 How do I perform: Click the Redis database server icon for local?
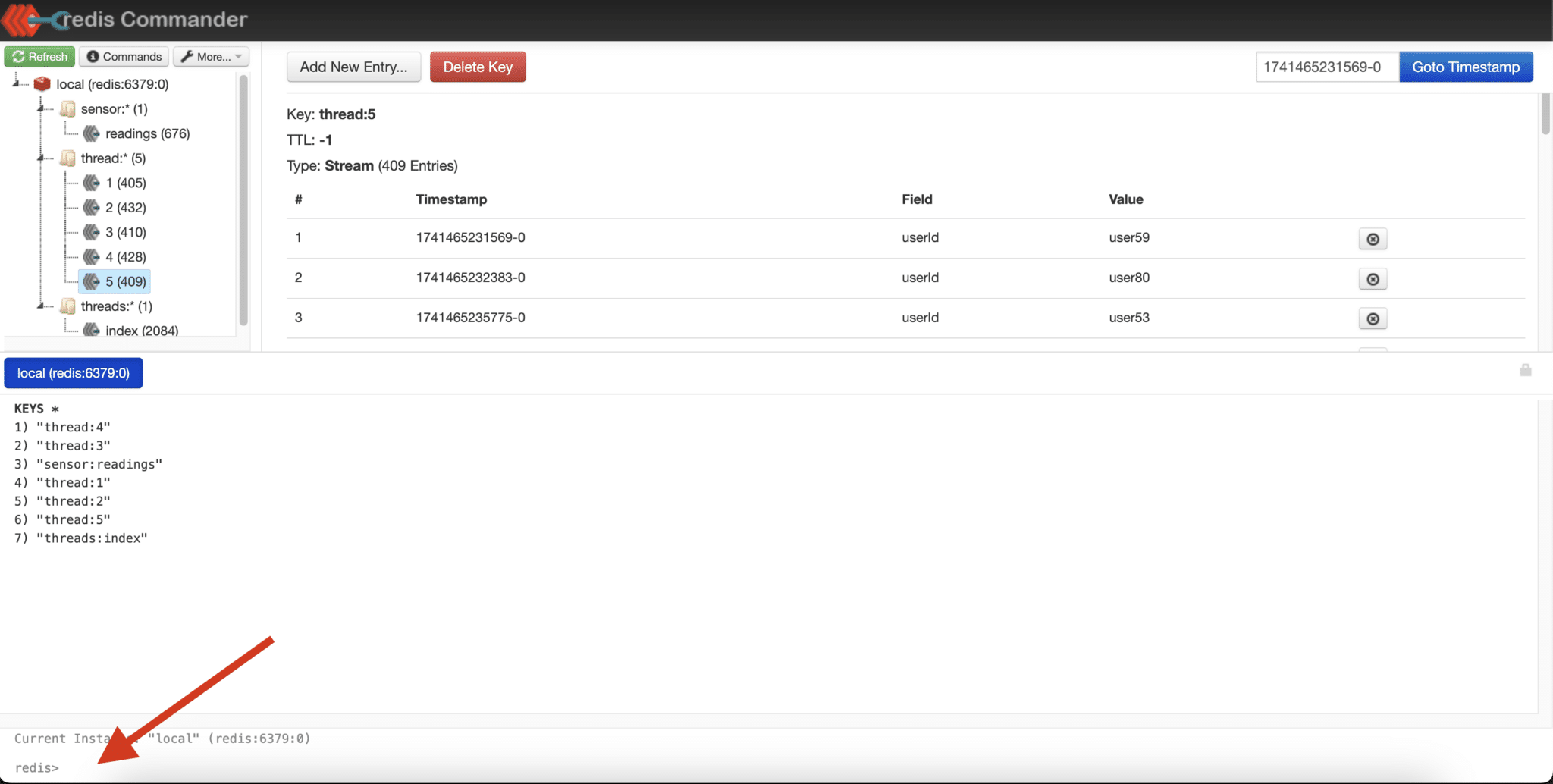coord(42,83)
